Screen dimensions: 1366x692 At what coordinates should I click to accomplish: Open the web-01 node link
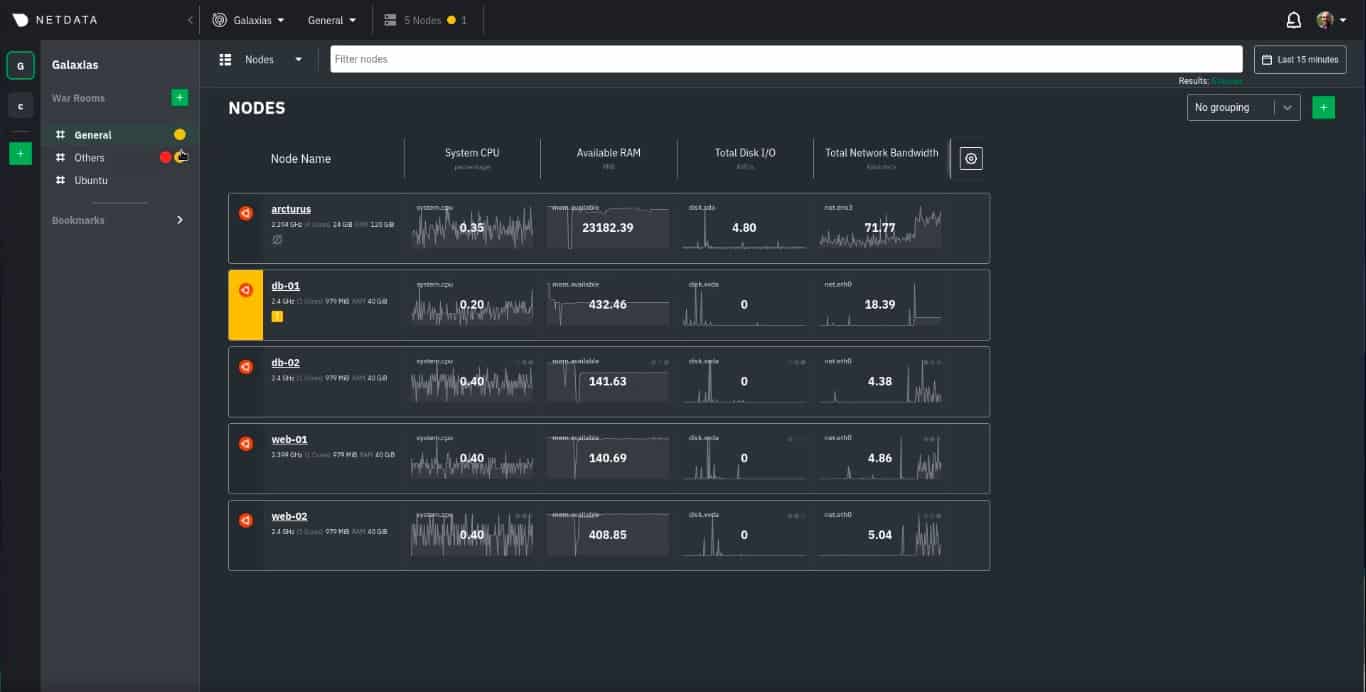289,440
